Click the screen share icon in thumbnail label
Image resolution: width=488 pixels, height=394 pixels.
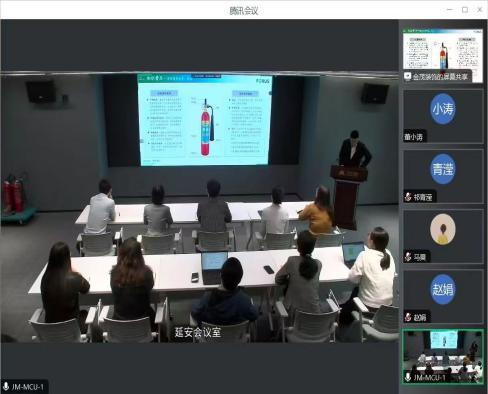pos(408,76)
